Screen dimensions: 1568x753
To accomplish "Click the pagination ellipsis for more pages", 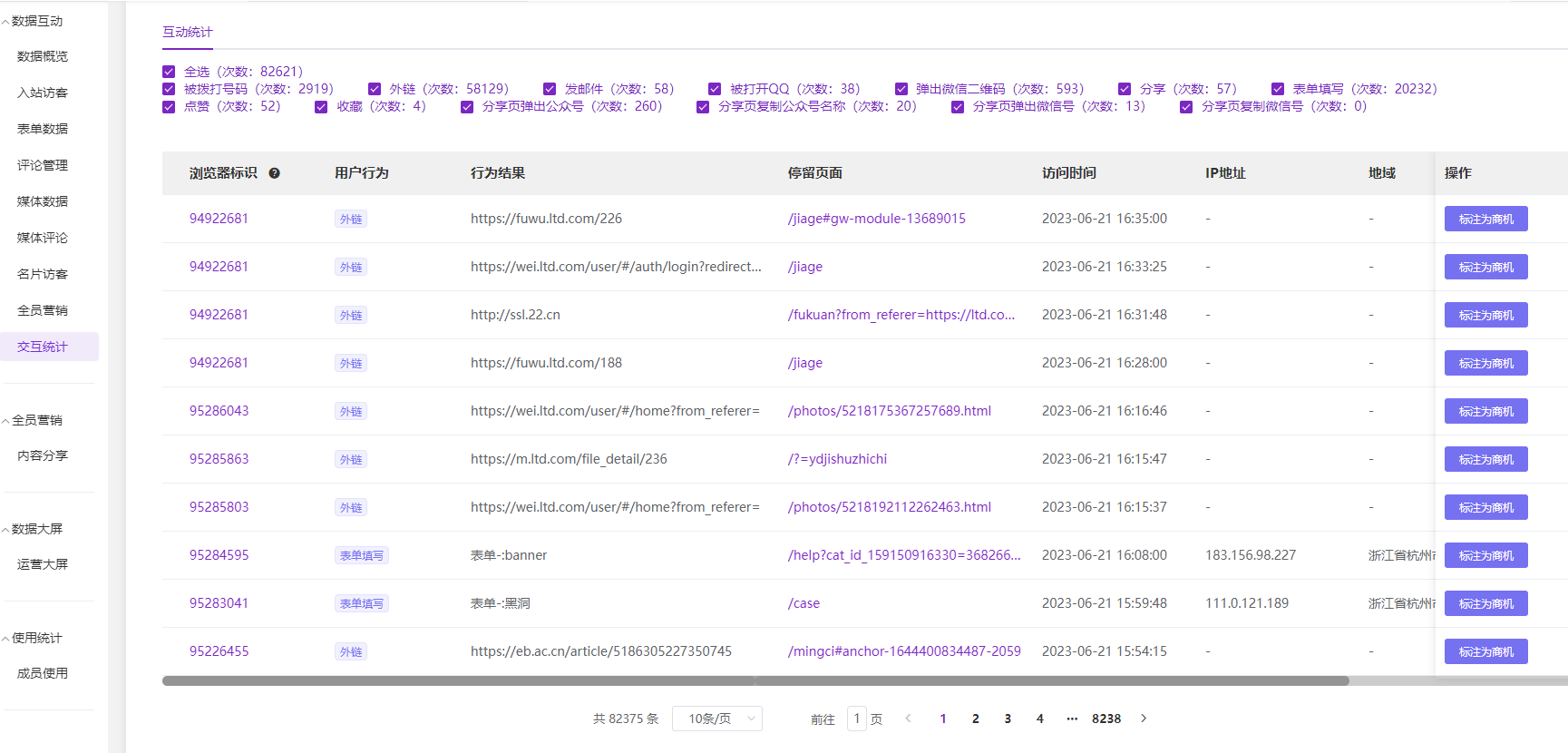I will coord(1072,719).
